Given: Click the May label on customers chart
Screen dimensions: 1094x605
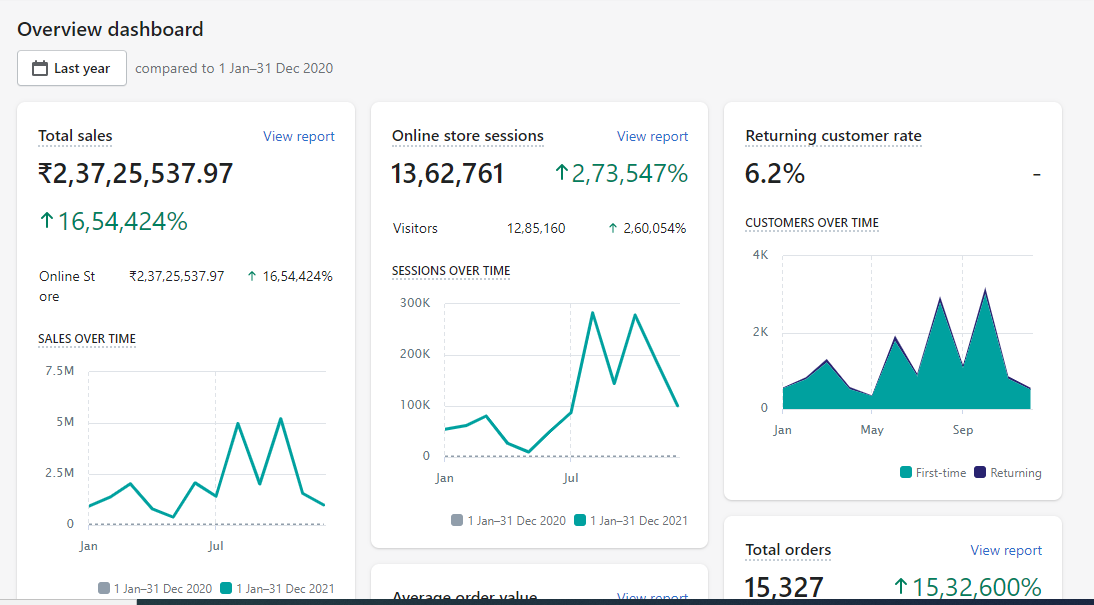Looking at the screenshot, I should [872, 430].
